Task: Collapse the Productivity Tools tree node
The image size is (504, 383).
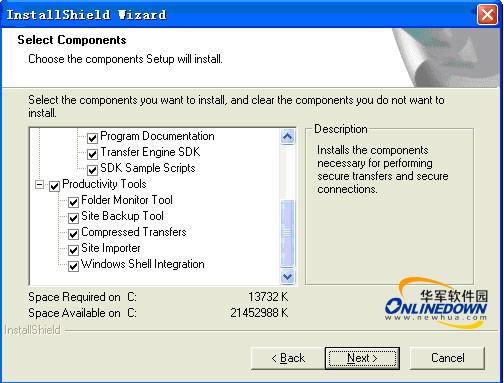Action: (x=39, y=184)
